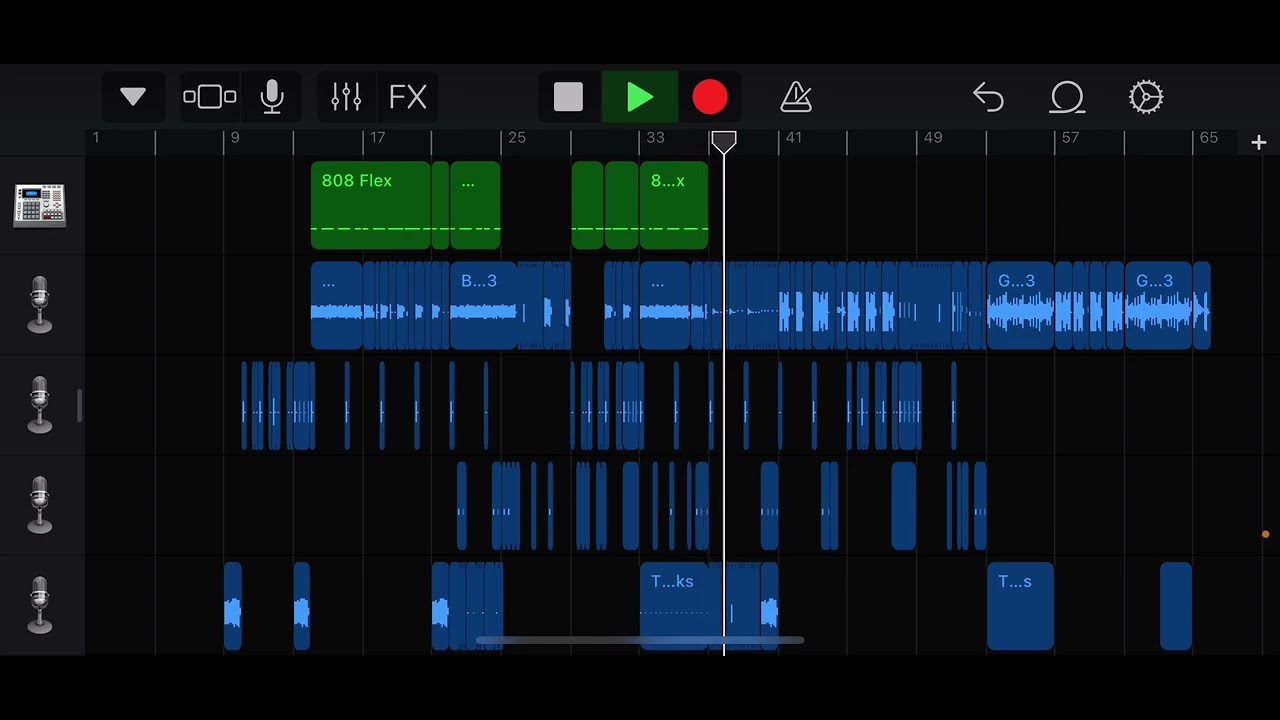Add song section with plus button
Image resolution: width=1280 pixels, height=720 pixels.
point(1258,143)
